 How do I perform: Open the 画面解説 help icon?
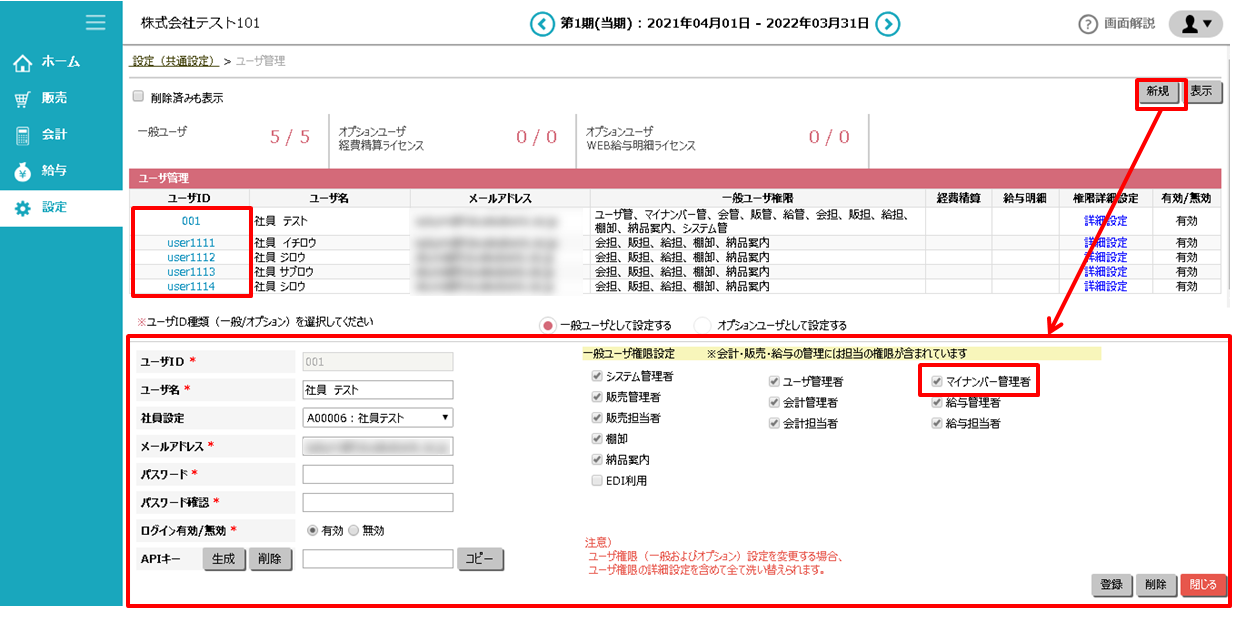(x=1087, y=25)
